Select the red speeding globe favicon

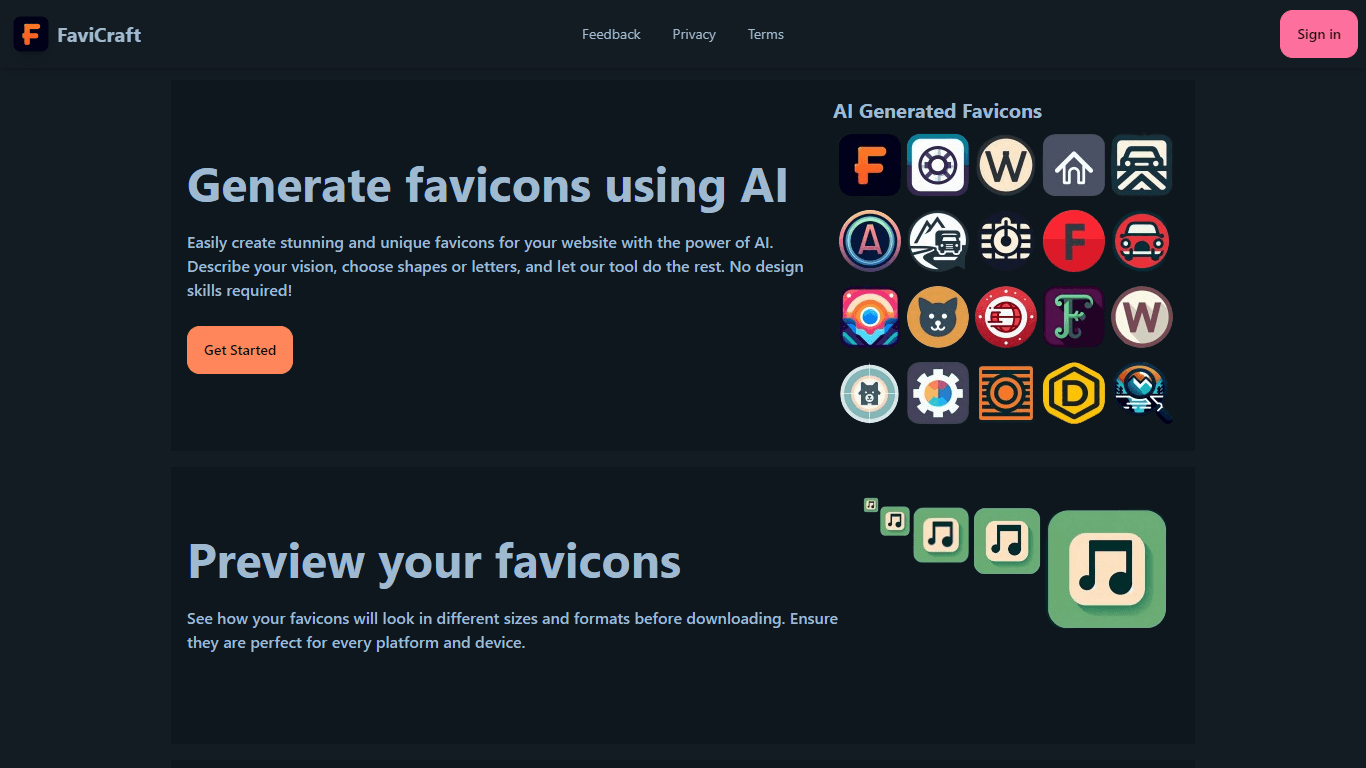tap(1006, 317)
